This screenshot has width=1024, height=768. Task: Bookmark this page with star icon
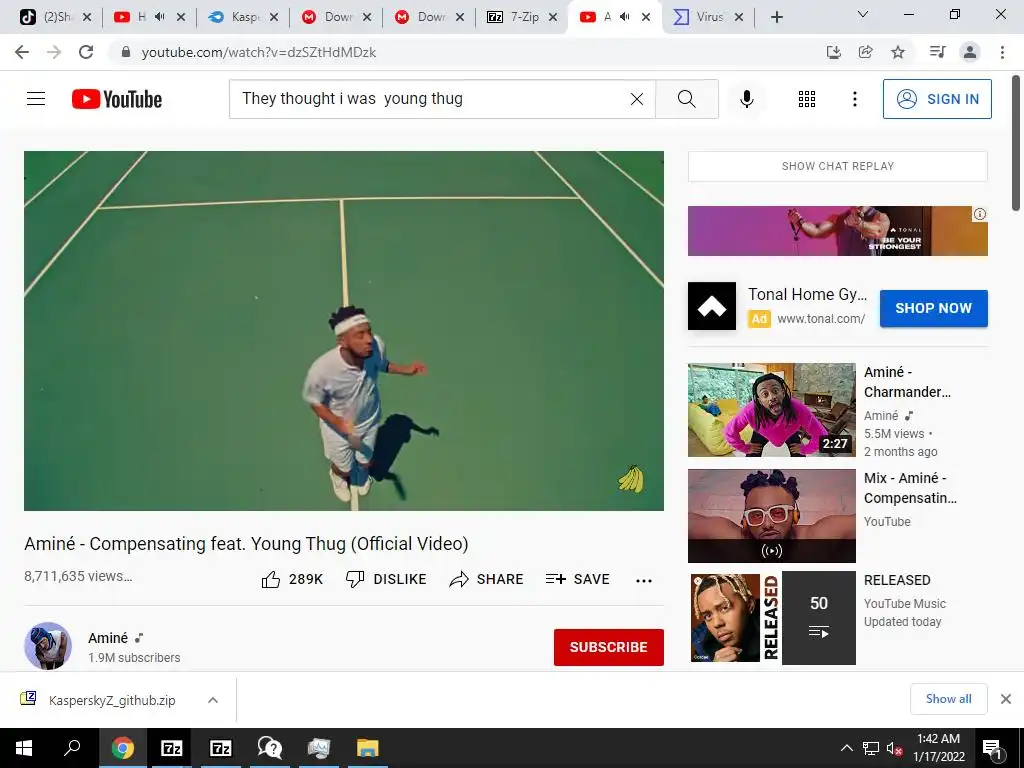[898, 52]
